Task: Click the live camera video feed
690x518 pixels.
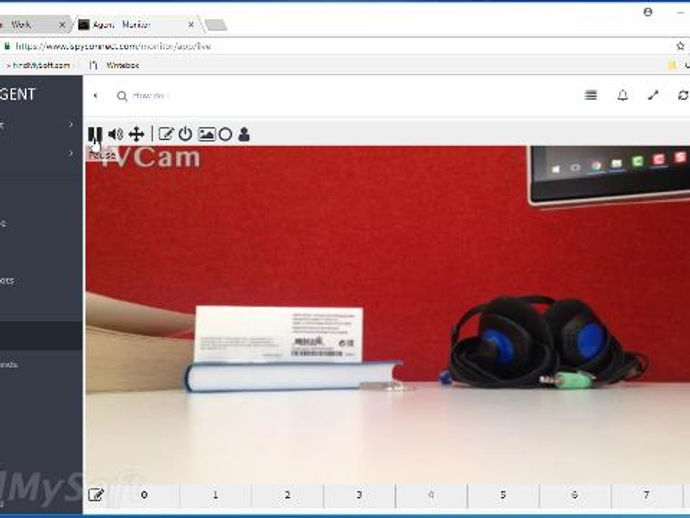Action: pyautogui.click(x=388, y=315)
